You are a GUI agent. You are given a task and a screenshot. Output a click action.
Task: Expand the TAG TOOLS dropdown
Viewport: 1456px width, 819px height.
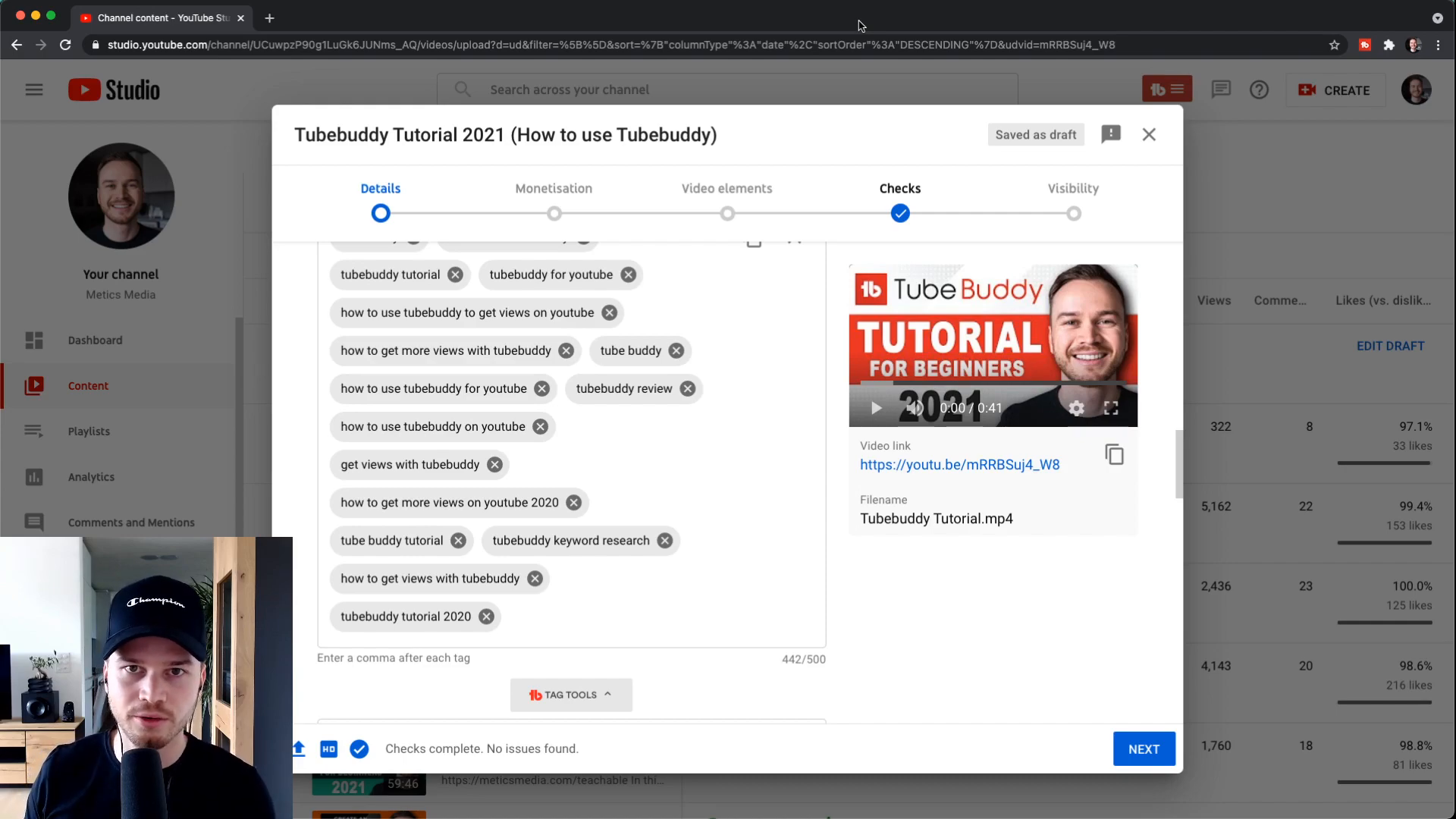[x=571, y=695]
